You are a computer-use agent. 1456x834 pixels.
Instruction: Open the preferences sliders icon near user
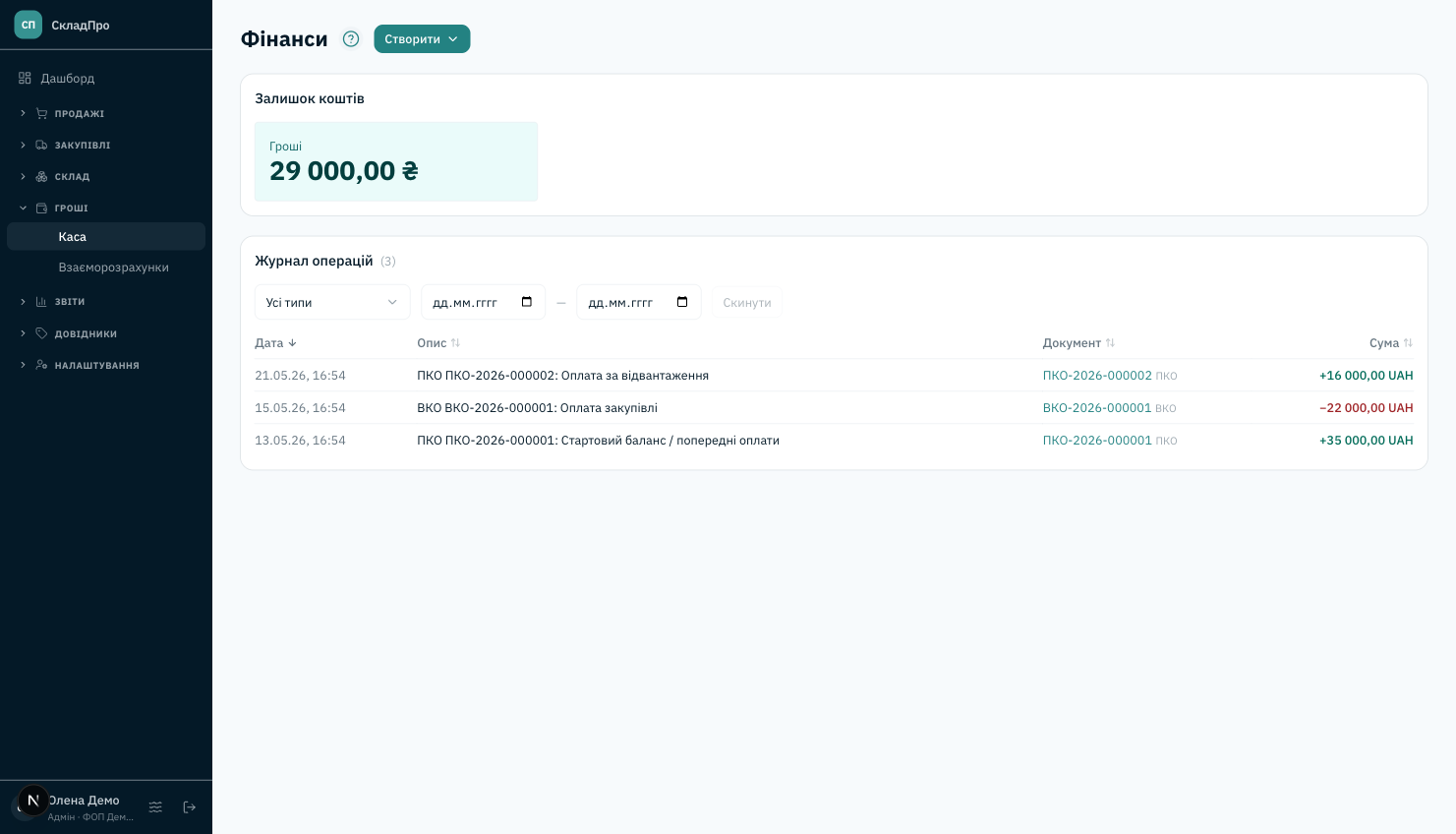click(x=155, y=807)
